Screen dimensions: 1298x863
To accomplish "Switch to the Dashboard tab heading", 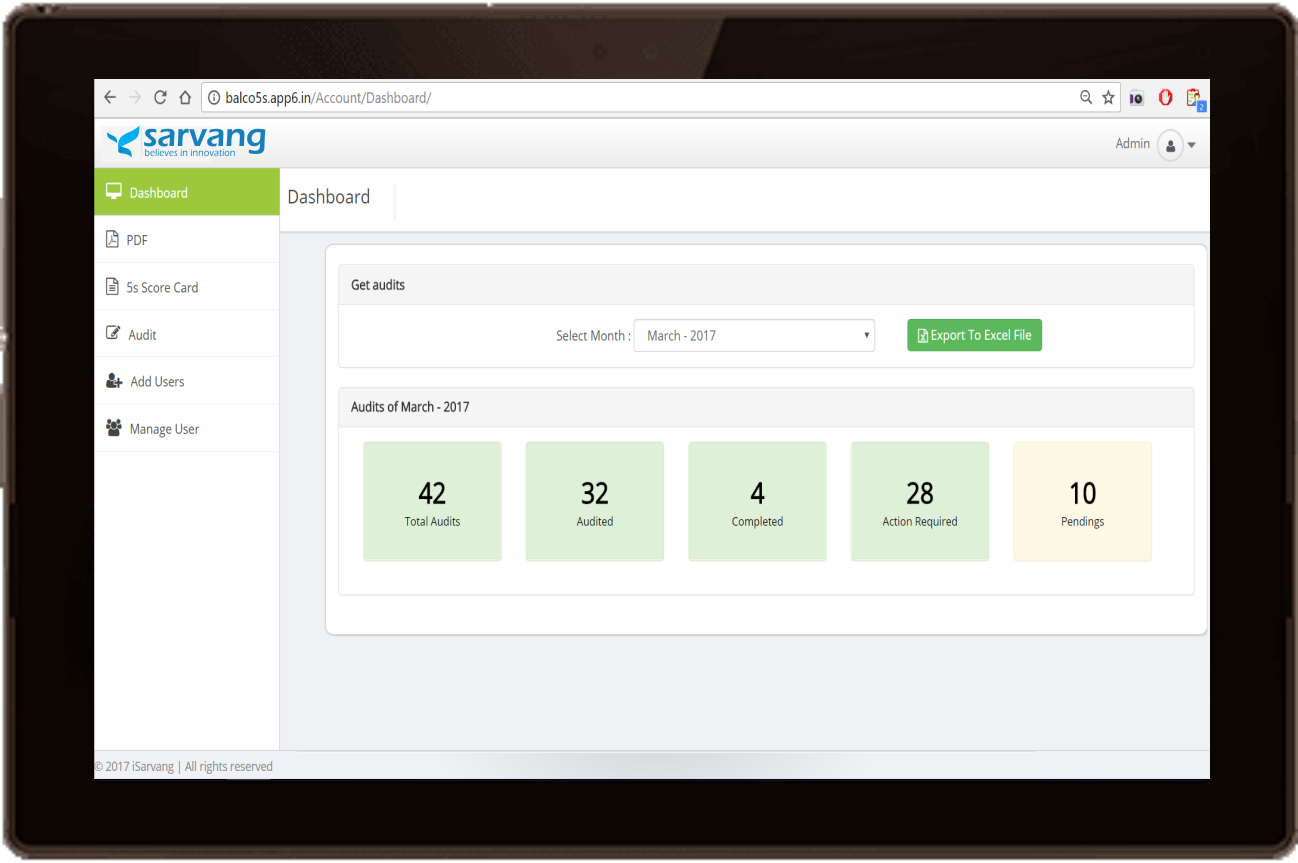I will (x=329, y=196).
